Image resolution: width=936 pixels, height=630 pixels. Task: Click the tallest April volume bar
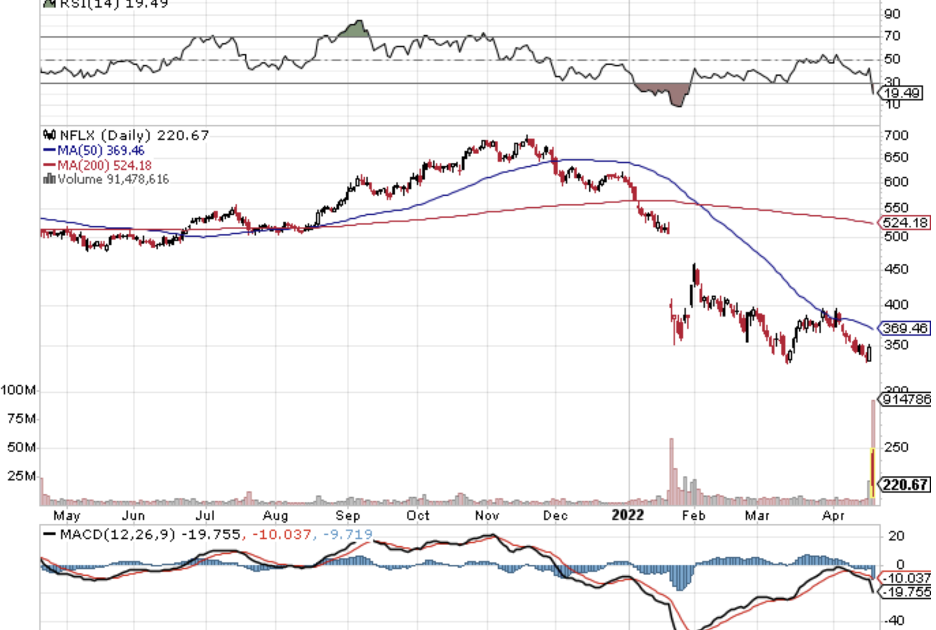click(873, 448)
